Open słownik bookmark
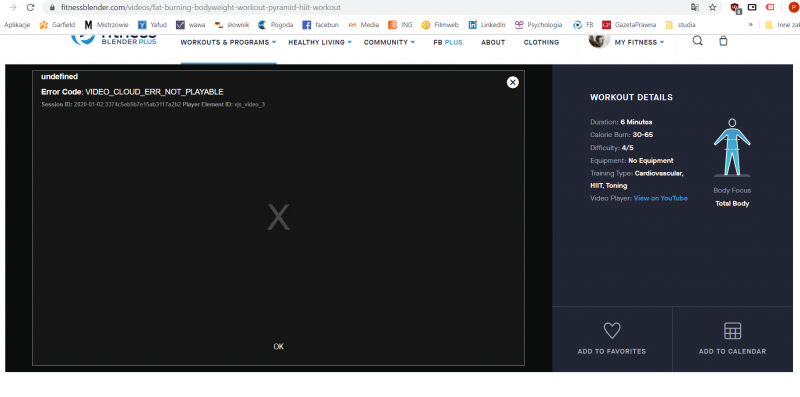The width and height of the screenshot is (800, 397). [x=232, y=24]
